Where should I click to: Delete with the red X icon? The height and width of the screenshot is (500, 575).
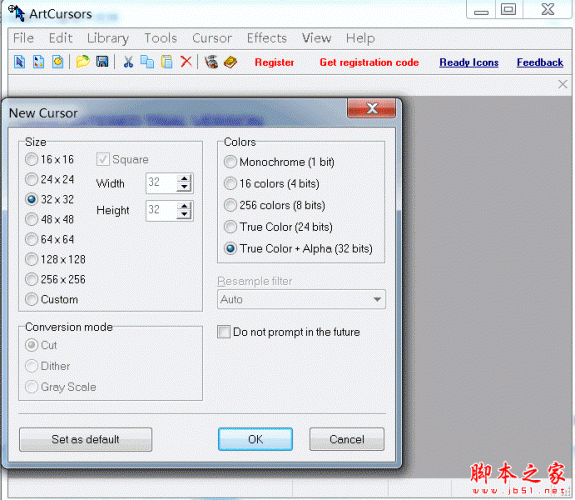tap(186, 61)
